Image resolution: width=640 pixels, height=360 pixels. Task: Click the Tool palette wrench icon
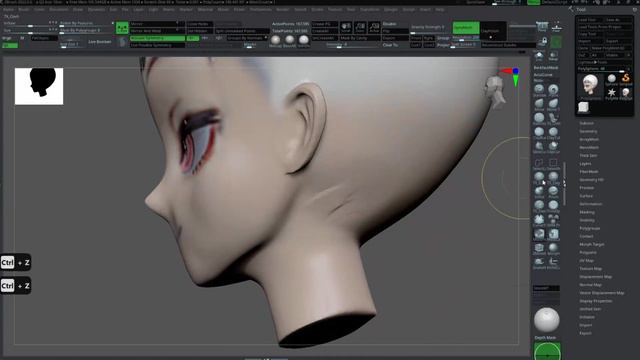pos(571,9)
